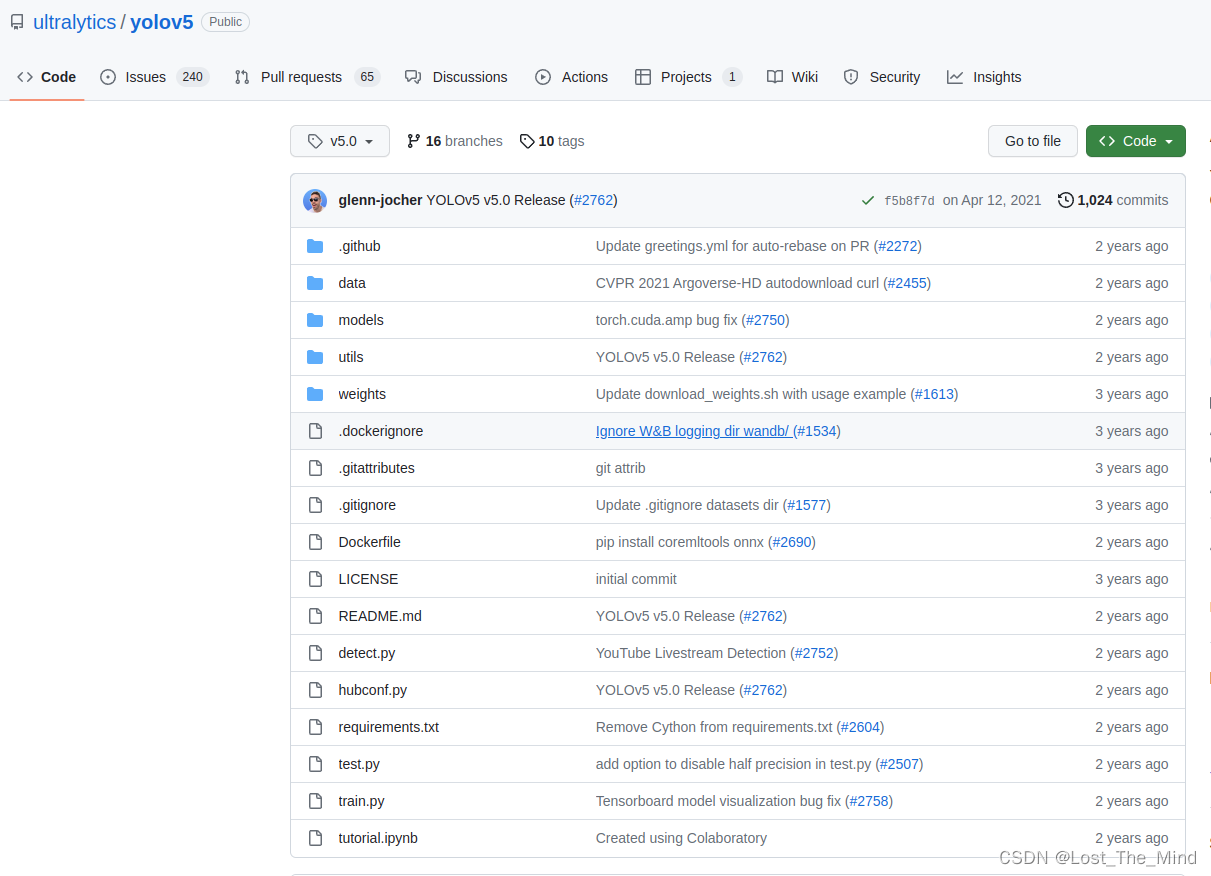Viewport: 1211px width, 876px height.
Task: Click the 'Created using Colaboratory' commit message
Action: (x=681, y=838)
